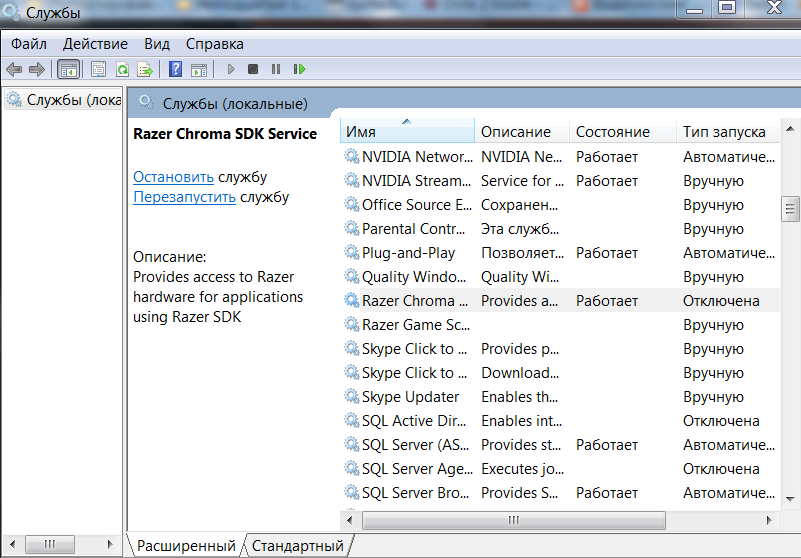Open the Файл menu

pos(29,44)
